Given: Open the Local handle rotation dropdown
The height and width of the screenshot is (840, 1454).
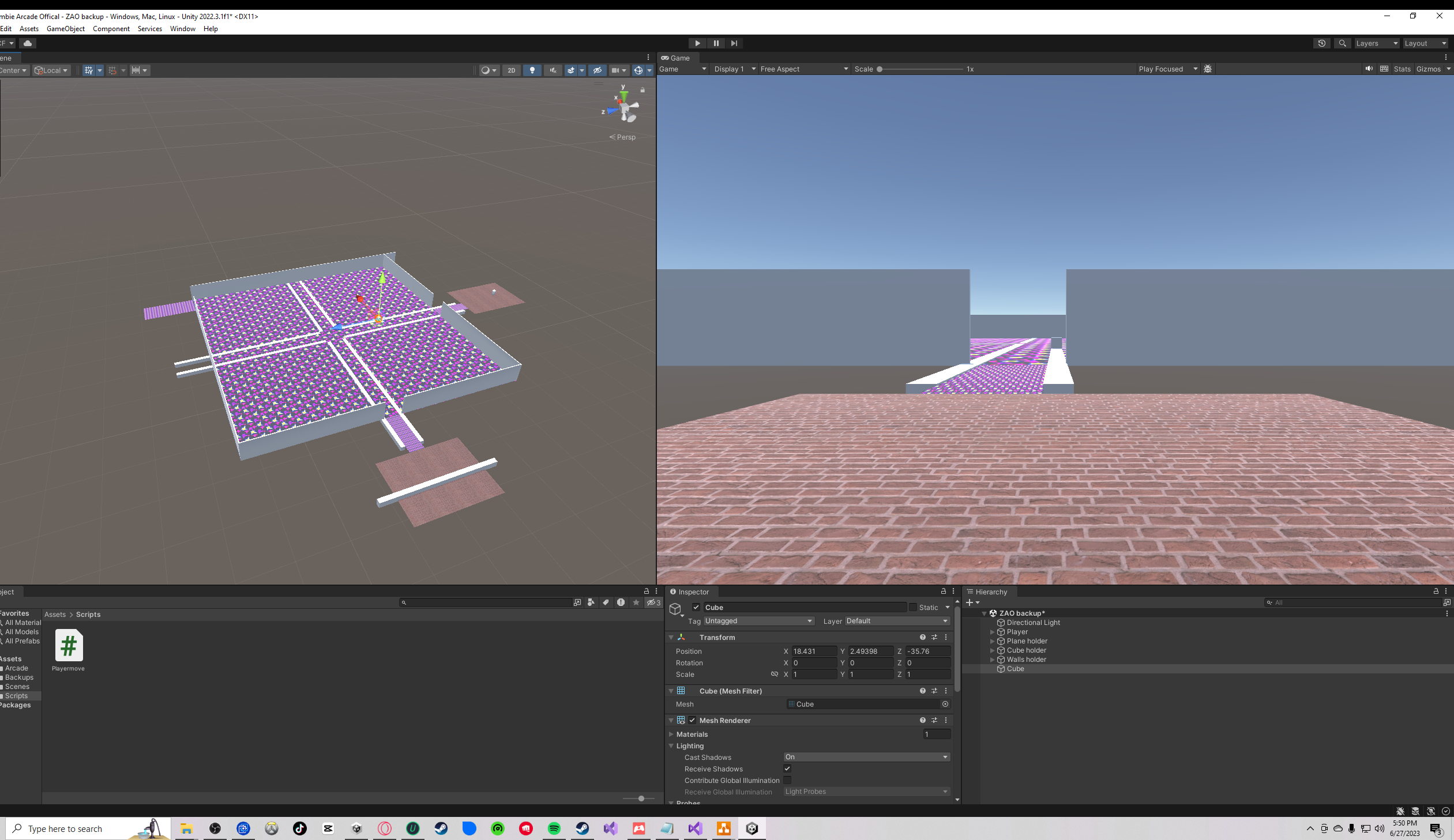Looking at the screenshot, I should click(51, 70).
